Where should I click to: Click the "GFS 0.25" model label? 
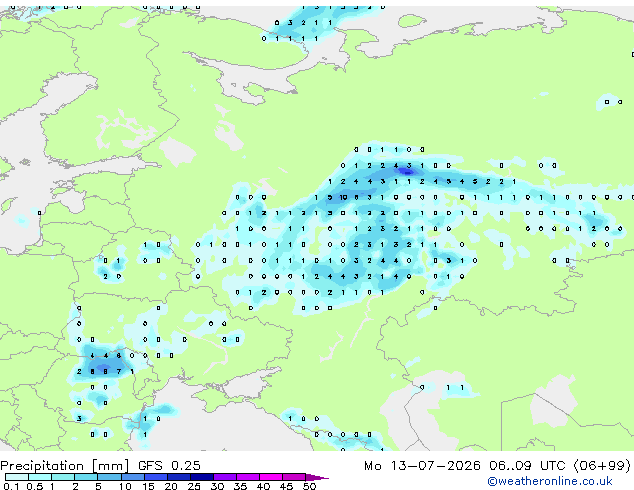[169, 466]
